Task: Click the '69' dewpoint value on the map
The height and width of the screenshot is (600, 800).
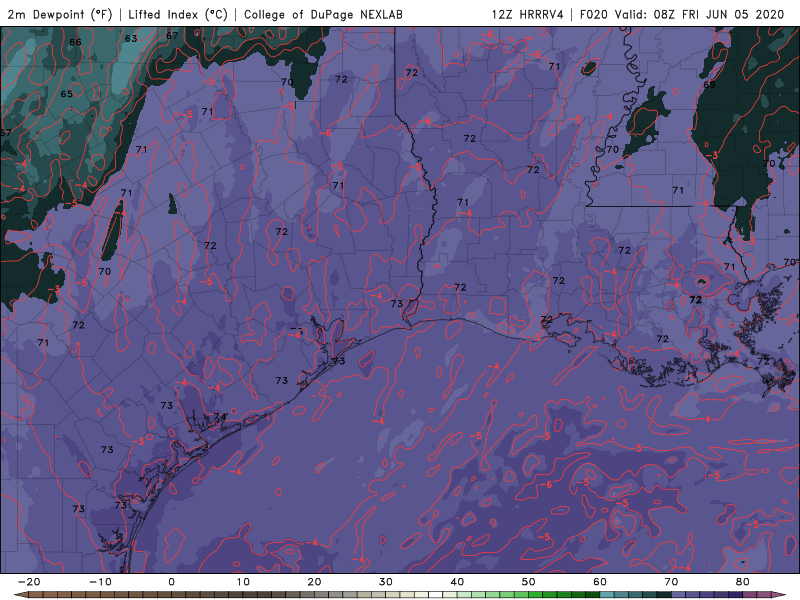Action: tap(709, 84)
